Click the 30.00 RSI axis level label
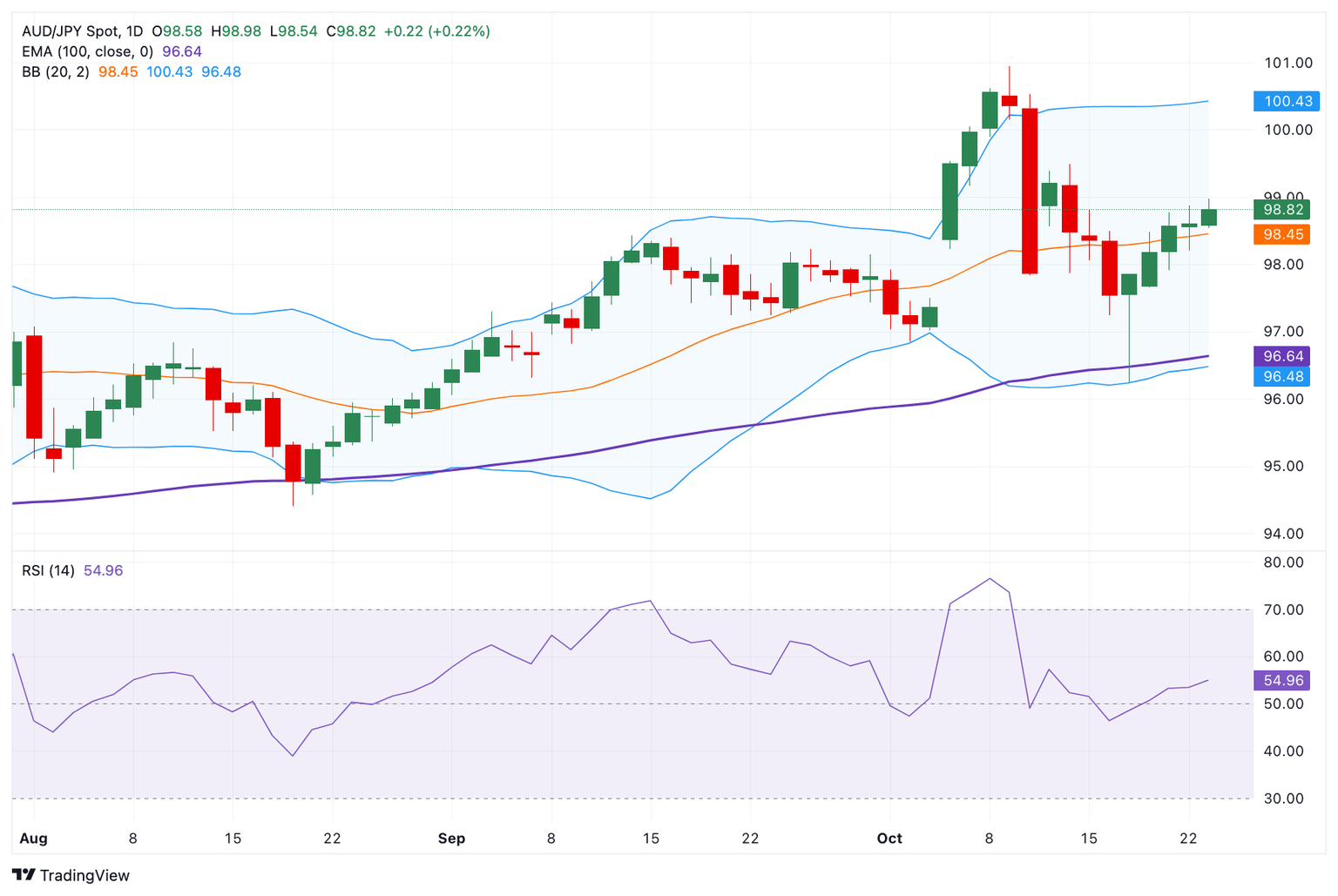The image size is (1338, 896). (1283, 798)
